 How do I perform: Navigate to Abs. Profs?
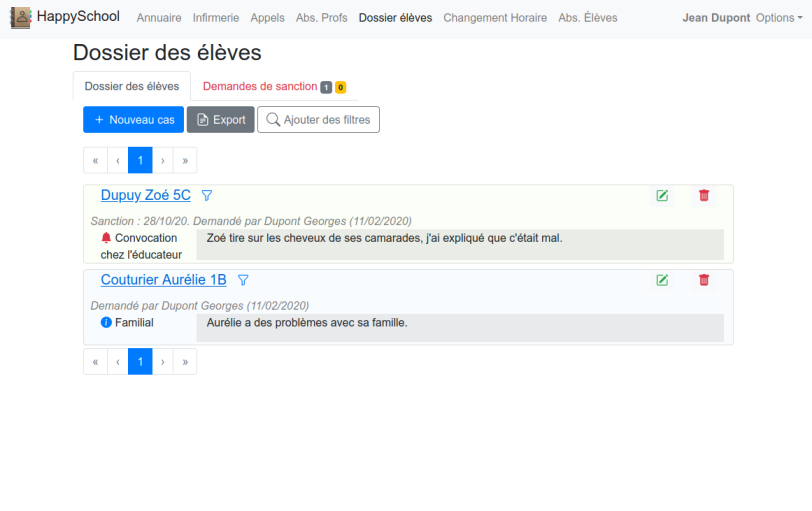[x=322, y=18]
